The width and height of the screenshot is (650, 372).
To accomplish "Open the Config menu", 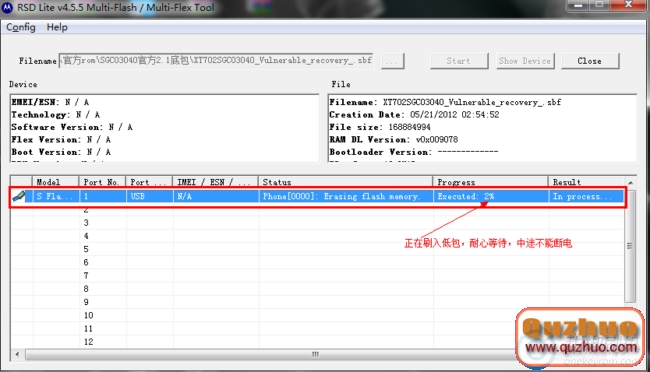I will [21, 27].
